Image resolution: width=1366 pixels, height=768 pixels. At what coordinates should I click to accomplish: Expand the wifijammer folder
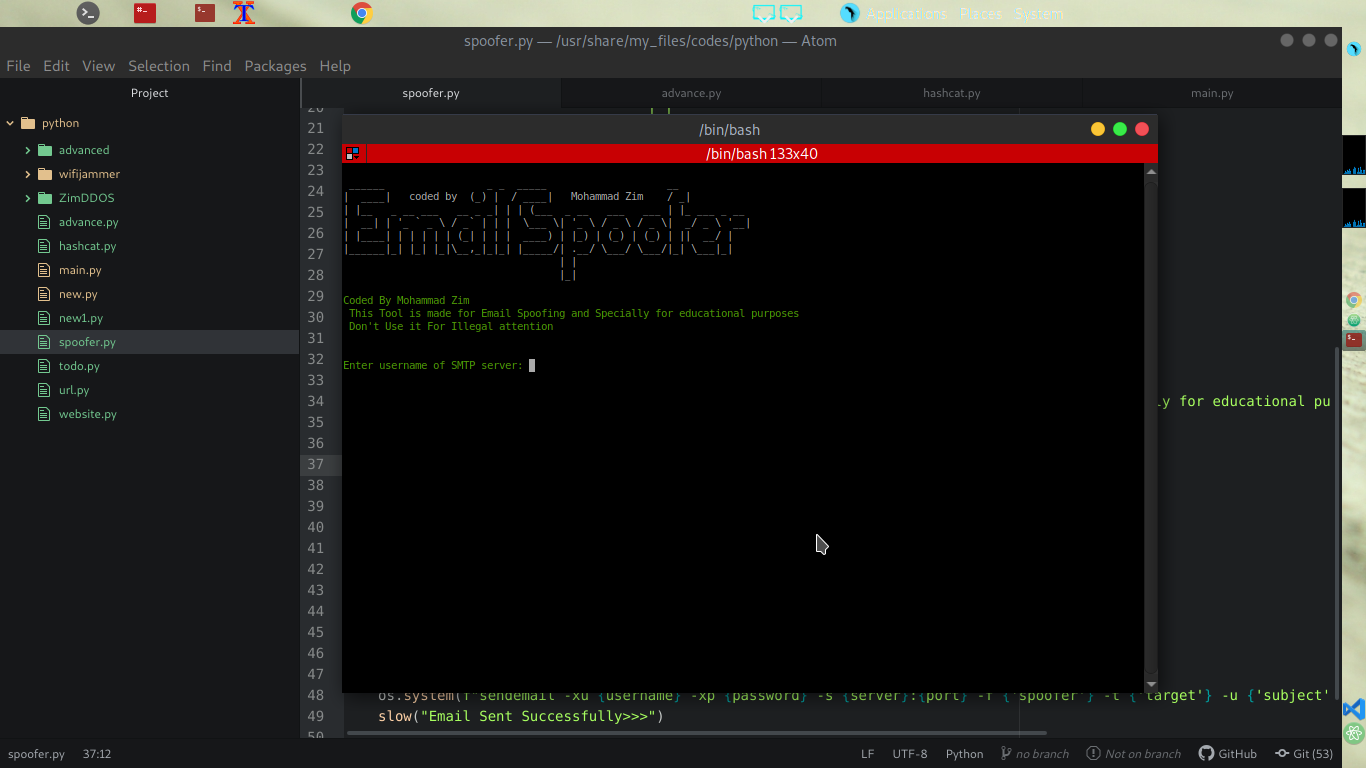coord(27,173)
